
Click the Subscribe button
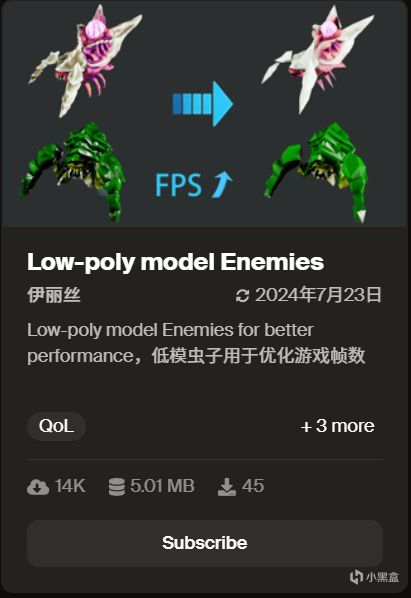click(205, 543)
